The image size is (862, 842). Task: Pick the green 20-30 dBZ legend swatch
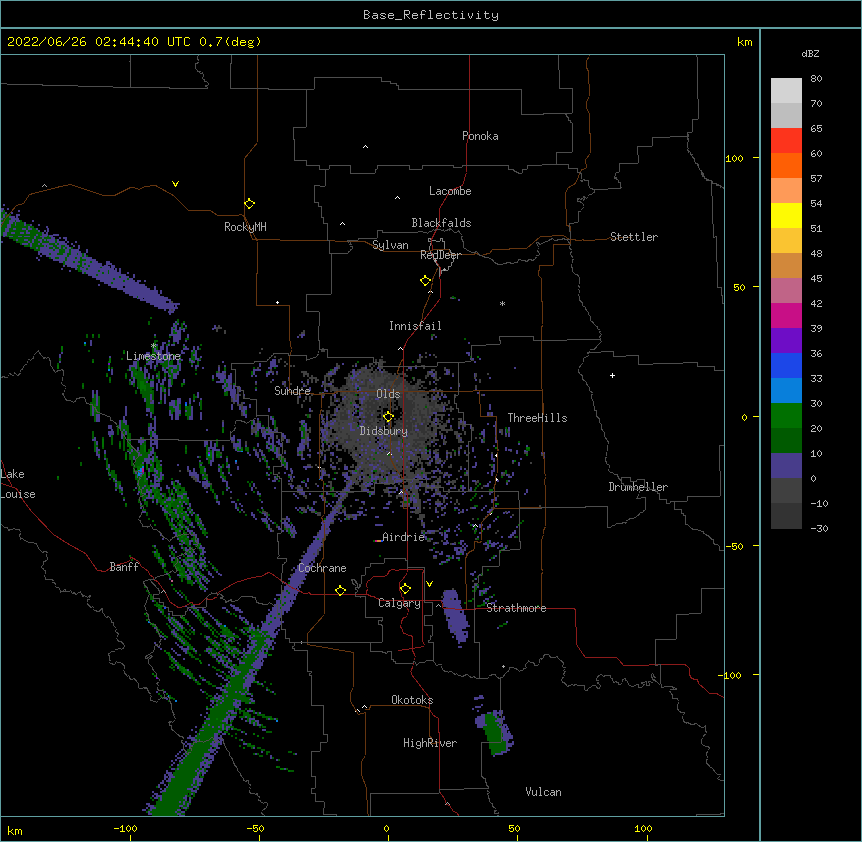(x=786, y=416)
